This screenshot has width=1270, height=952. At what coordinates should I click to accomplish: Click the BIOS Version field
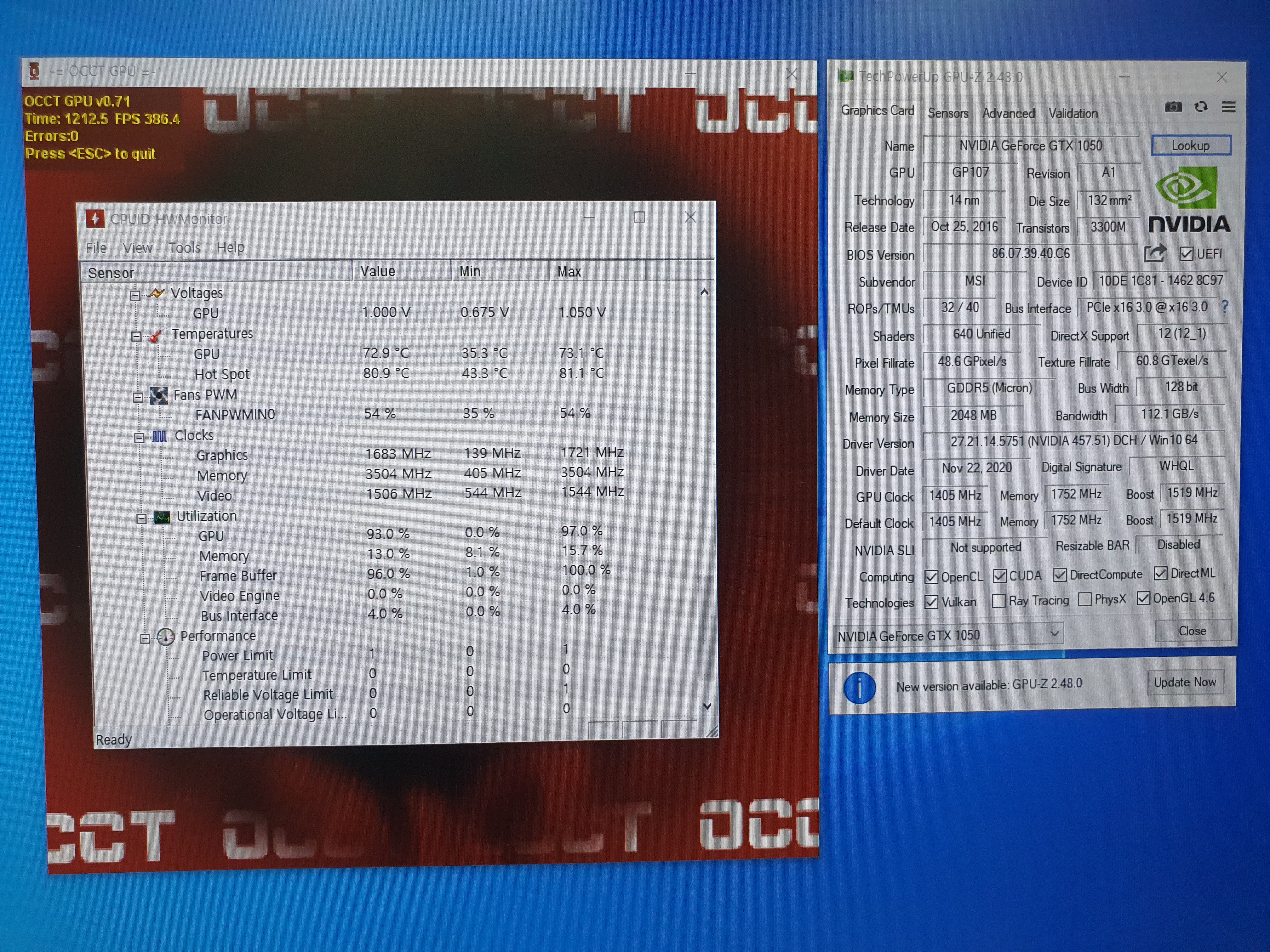pos(1031,254)
